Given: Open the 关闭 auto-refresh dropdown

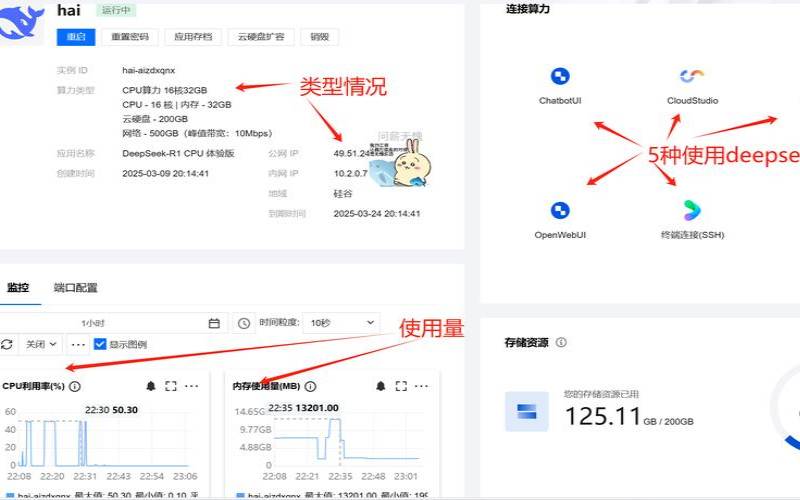Looking at the screenshot, I should (41, 344).
